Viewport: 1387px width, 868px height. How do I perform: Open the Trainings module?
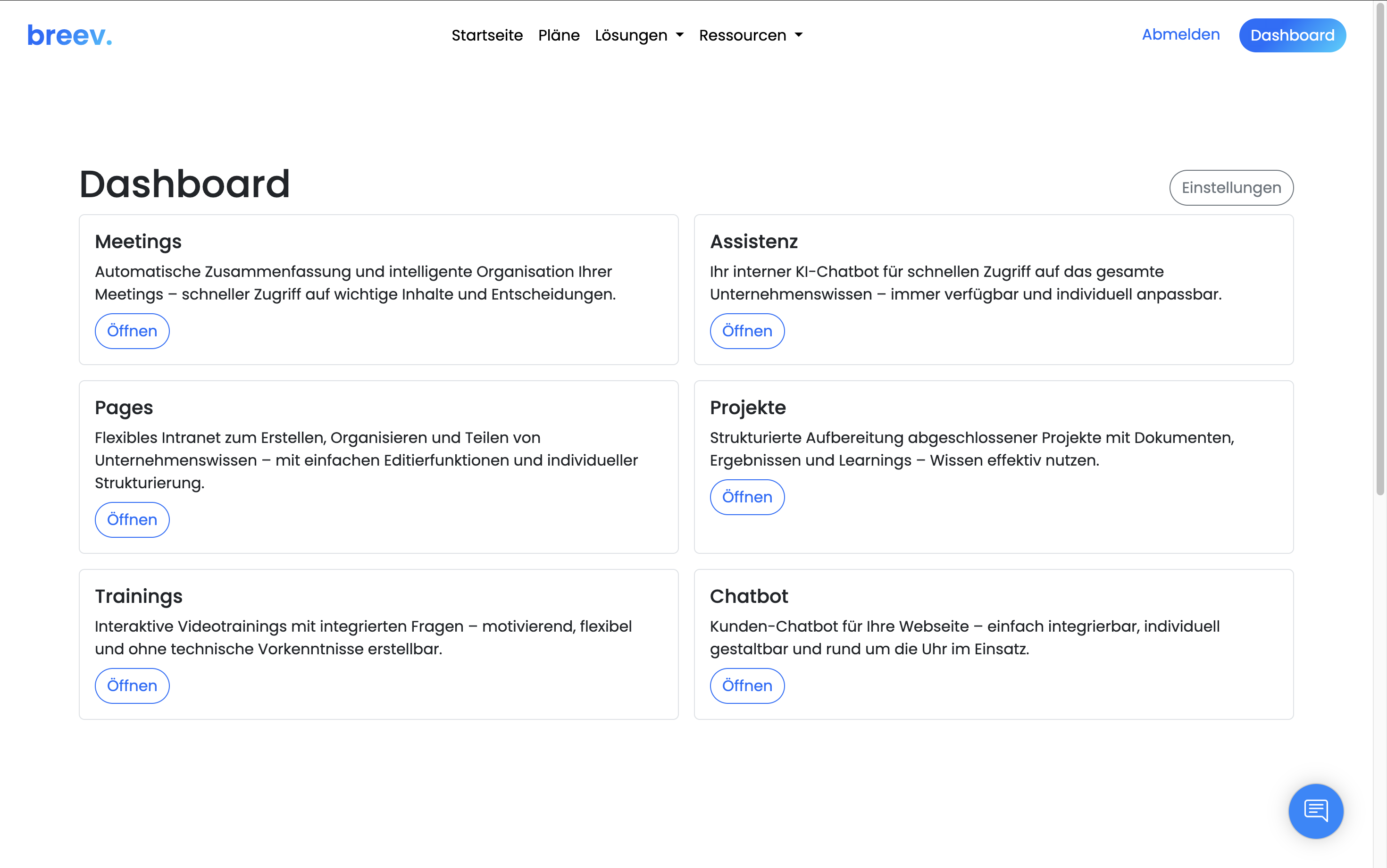coord(132,685)
